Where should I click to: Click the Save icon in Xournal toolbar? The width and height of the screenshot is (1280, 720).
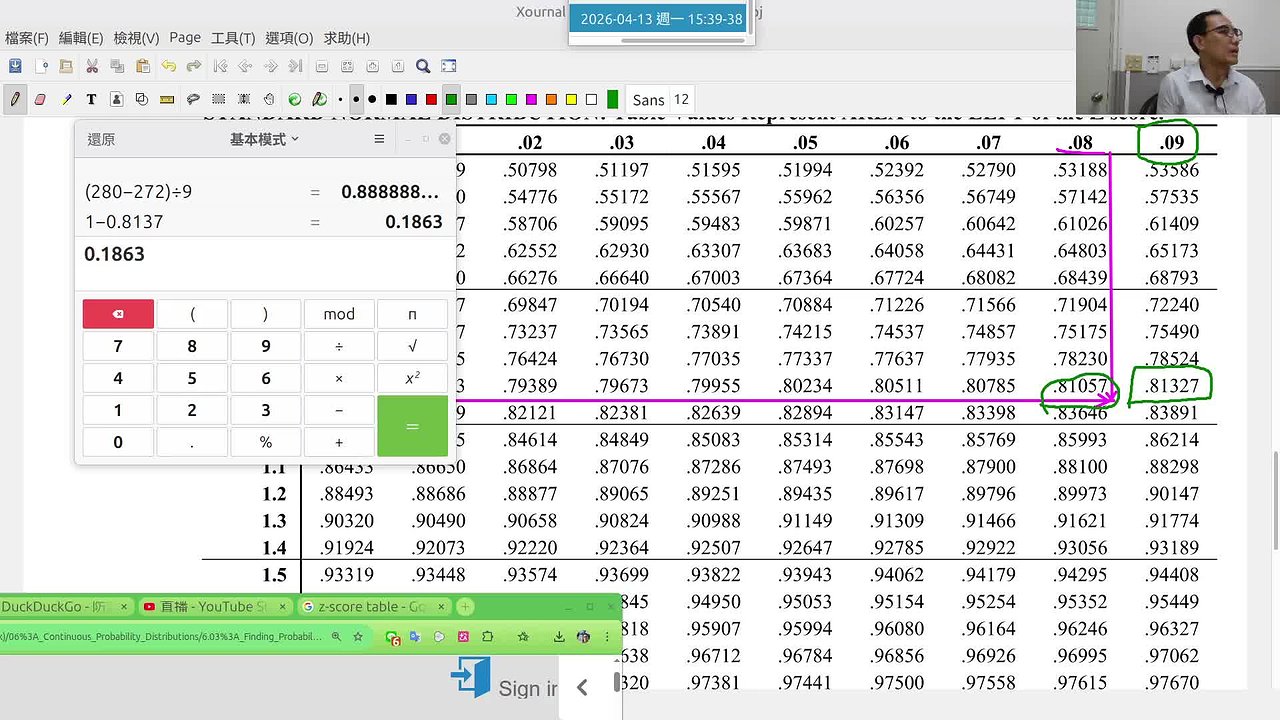[x=15, y=67]
